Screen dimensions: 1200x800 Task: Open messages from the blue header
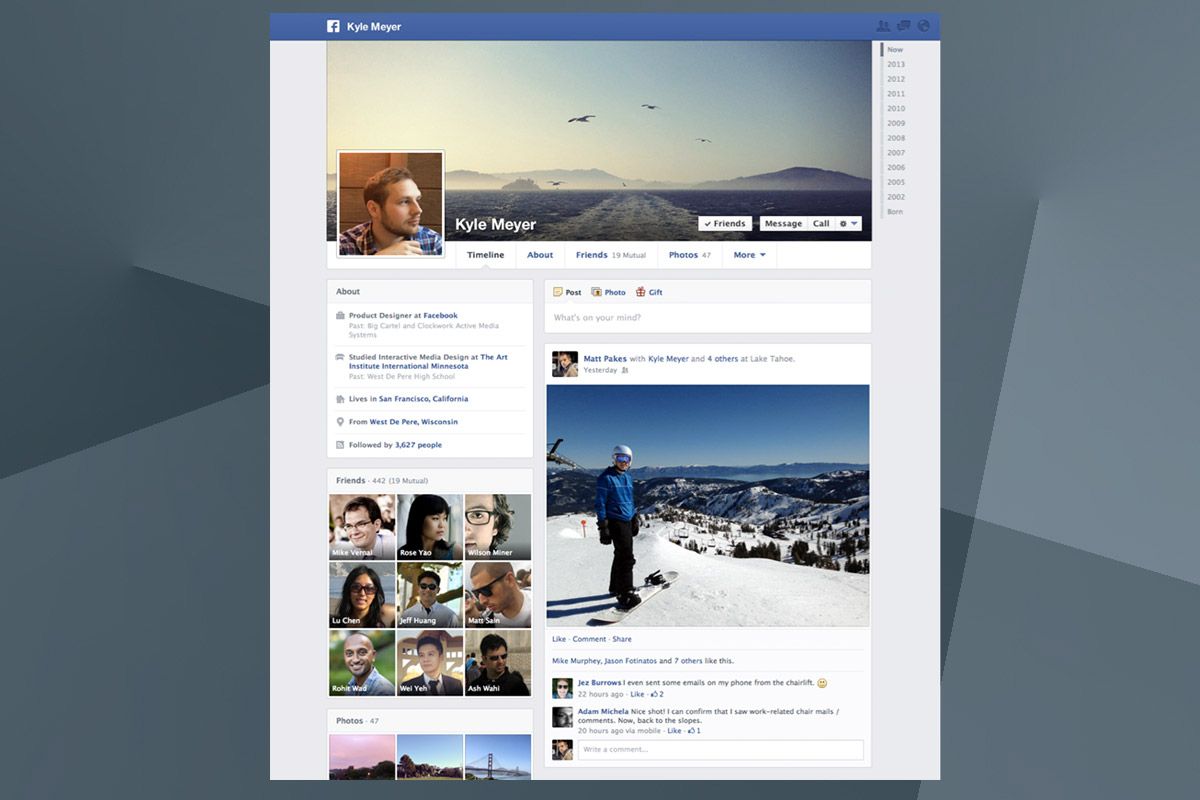pyautogui.click(x=903, y=26)
